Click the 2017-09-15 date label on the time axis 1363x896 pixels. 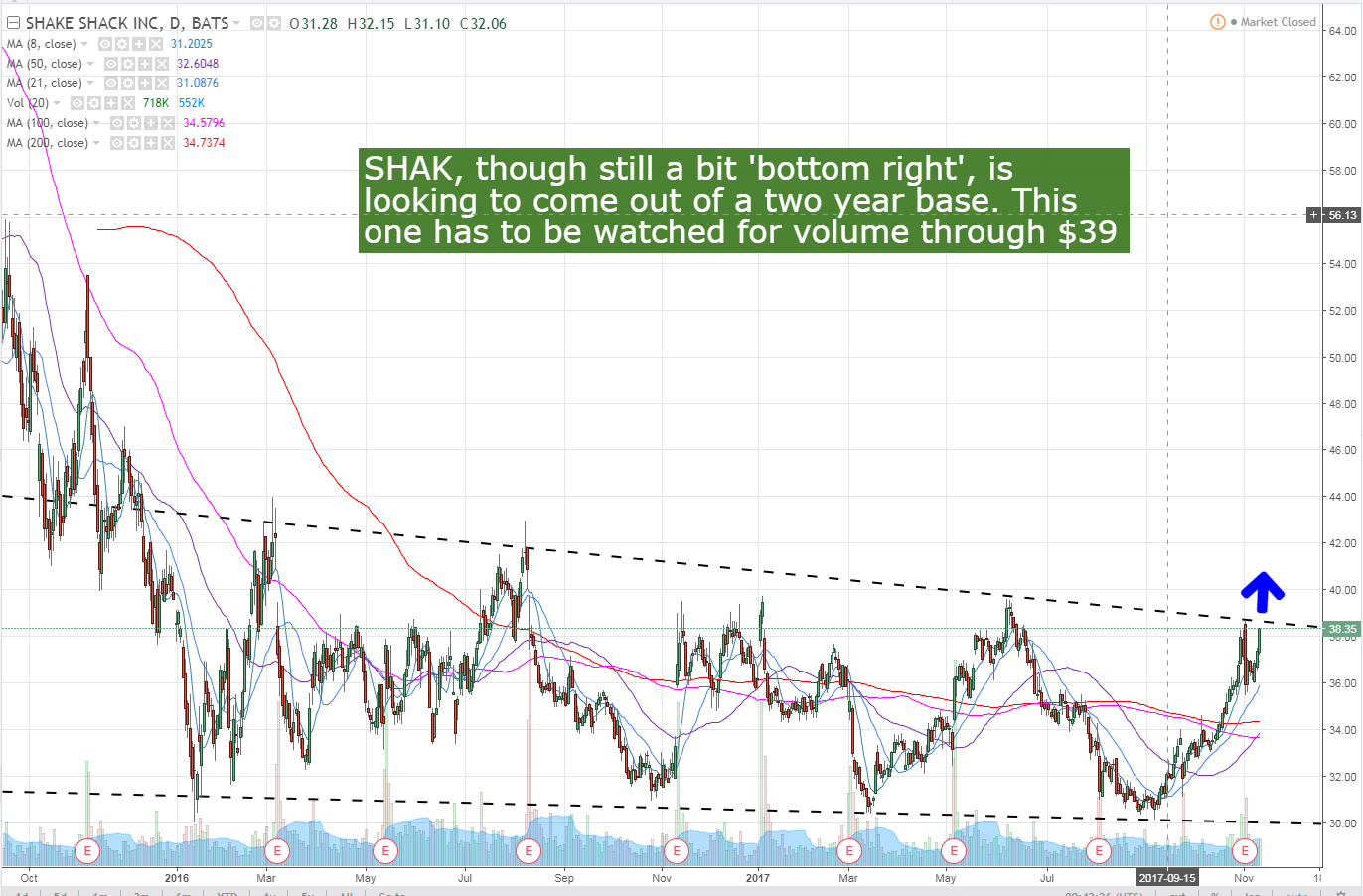pyautogui.click(x=1166, y=878)
